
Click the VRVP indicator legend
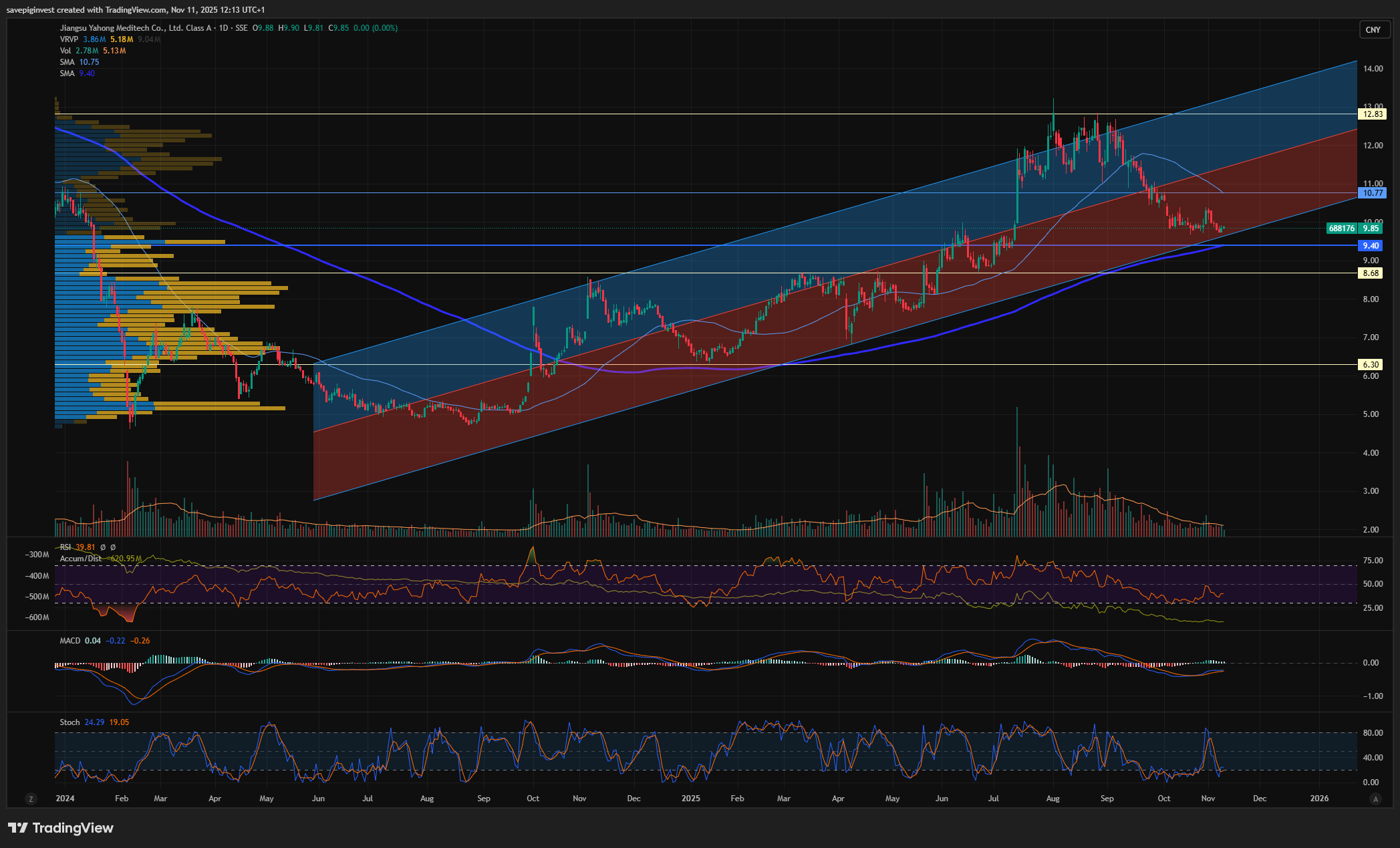(x=69, y=39)
